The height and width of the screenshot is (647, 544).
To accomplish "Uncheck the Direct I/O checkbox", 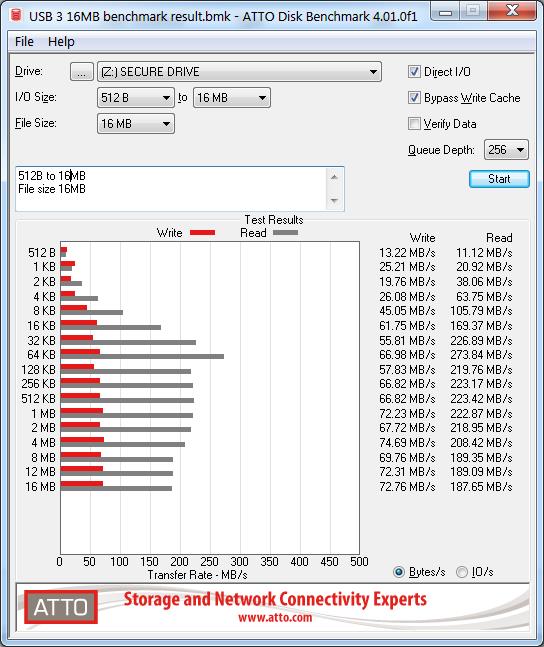I will pyautogui.click(x=414, y=72).
